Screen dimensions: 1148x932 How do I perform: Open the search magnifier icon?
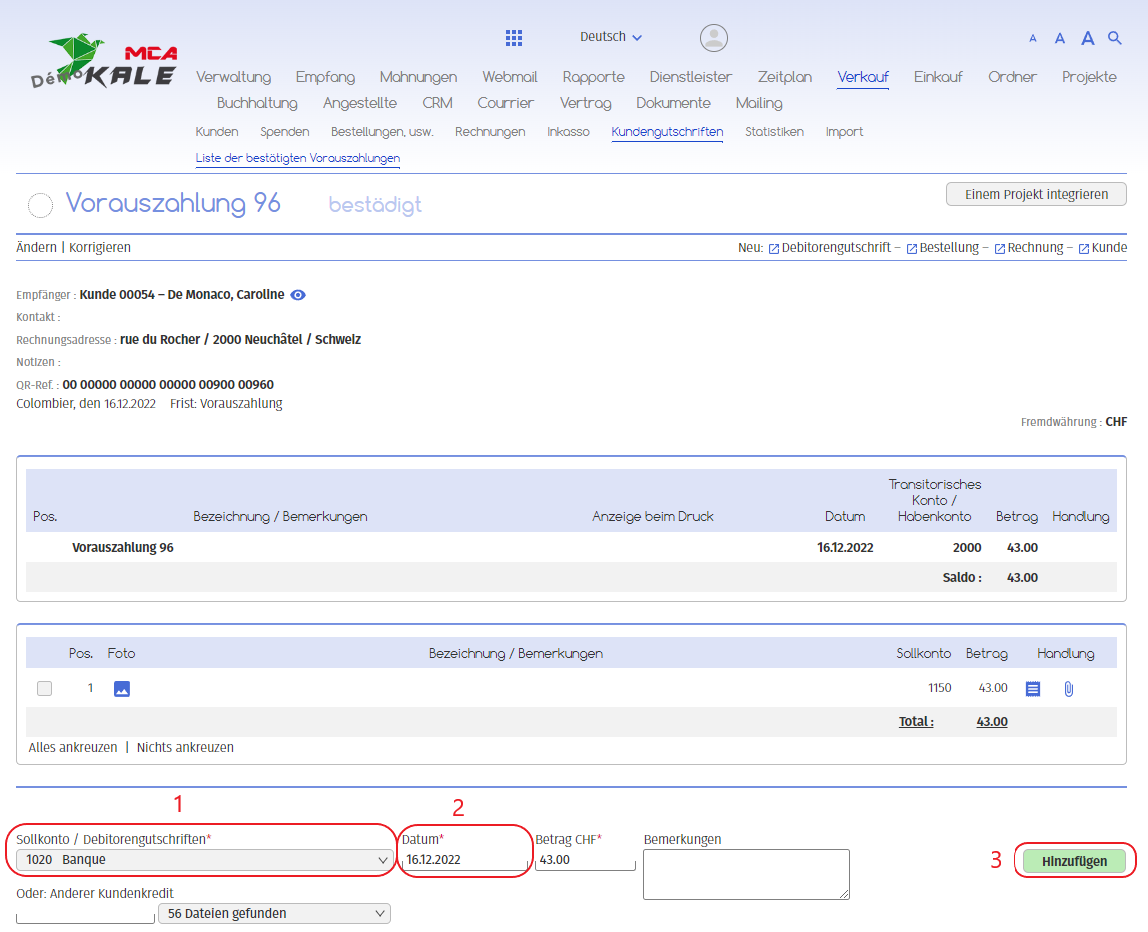(1114, 37)
